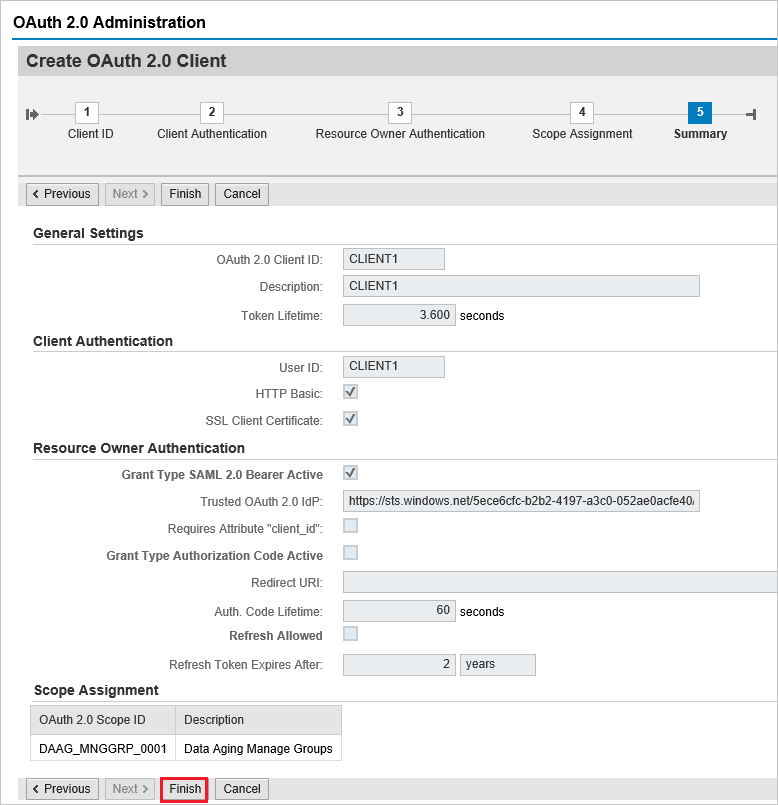Click the top Cancel button
Viewport: 778px width, 805px height.
pyautogui.click(x=242, y=194)
